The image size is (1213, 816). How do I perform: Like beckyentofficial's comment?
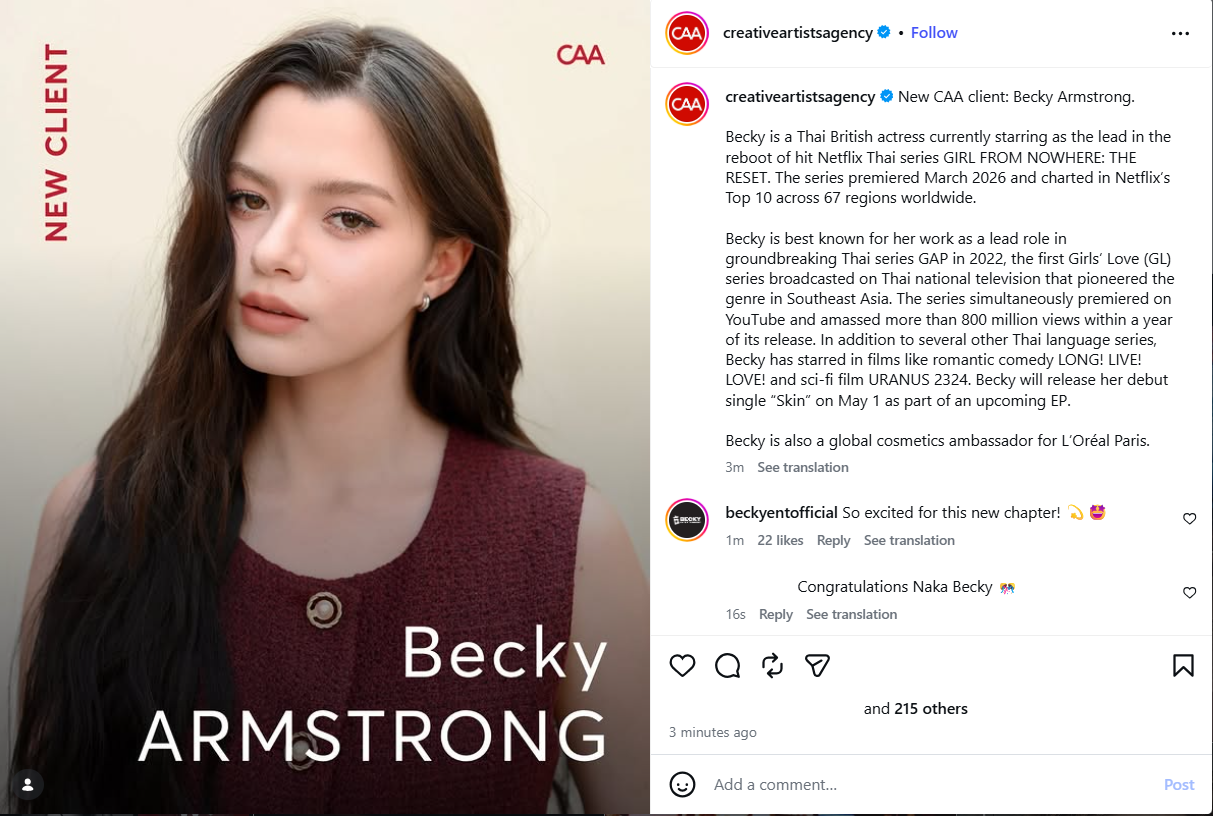(x=1189, y=519)
